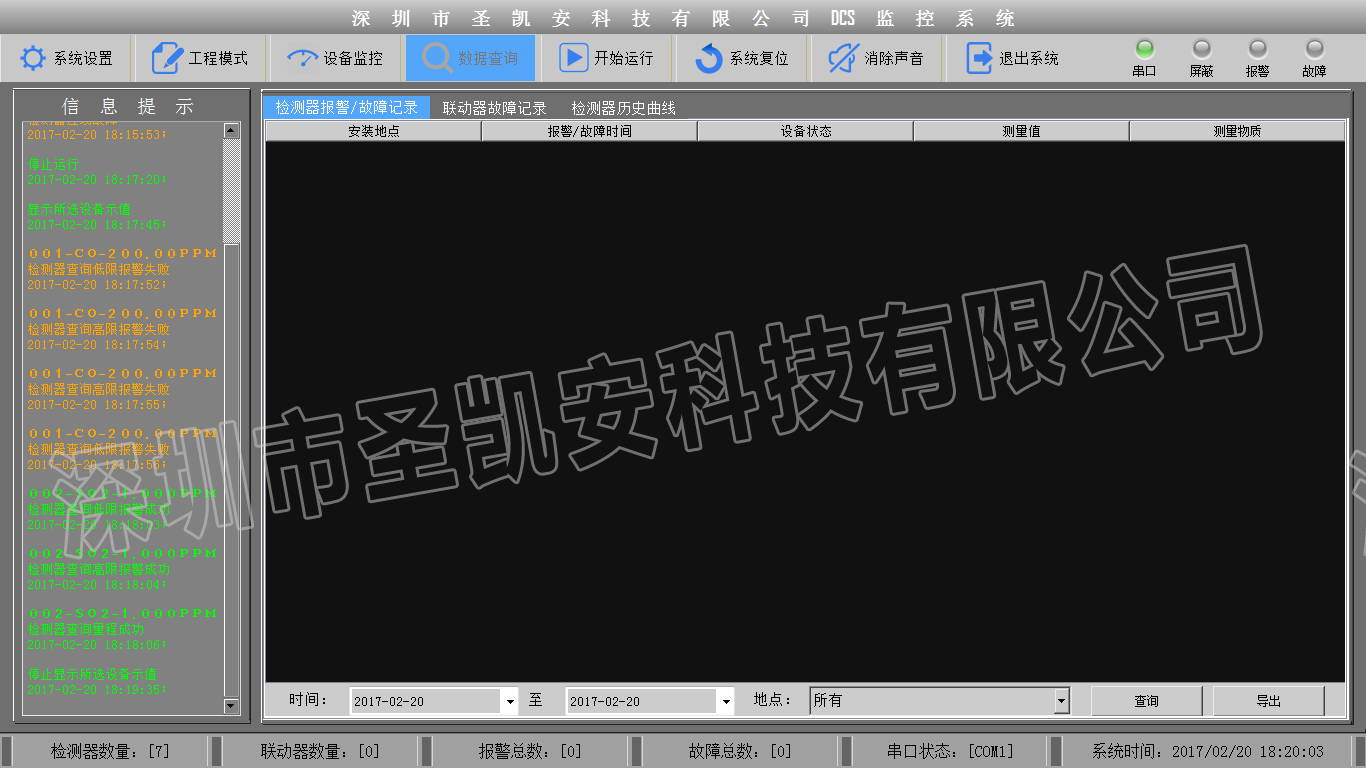
Task: Click the timestamp 2017-02-20 18:19:35
Action: 96,690
